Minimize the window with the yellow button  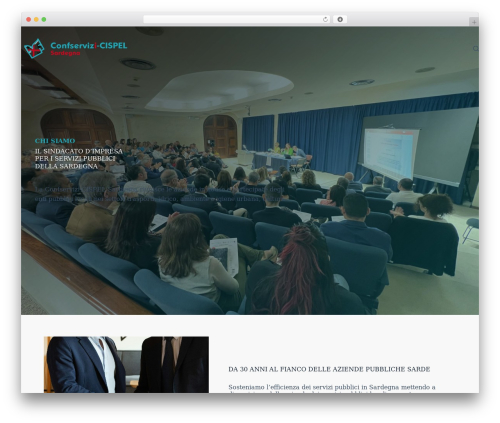click(x=36, y=19)
